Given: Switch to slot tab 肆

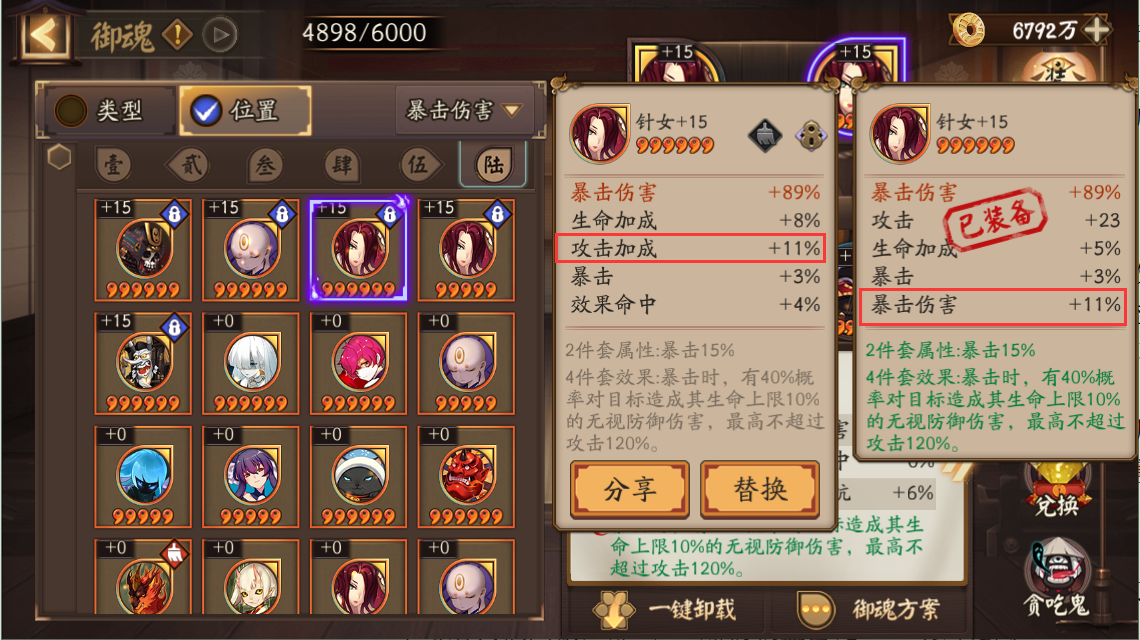Looking at the screenshot, I should [342, 165].
